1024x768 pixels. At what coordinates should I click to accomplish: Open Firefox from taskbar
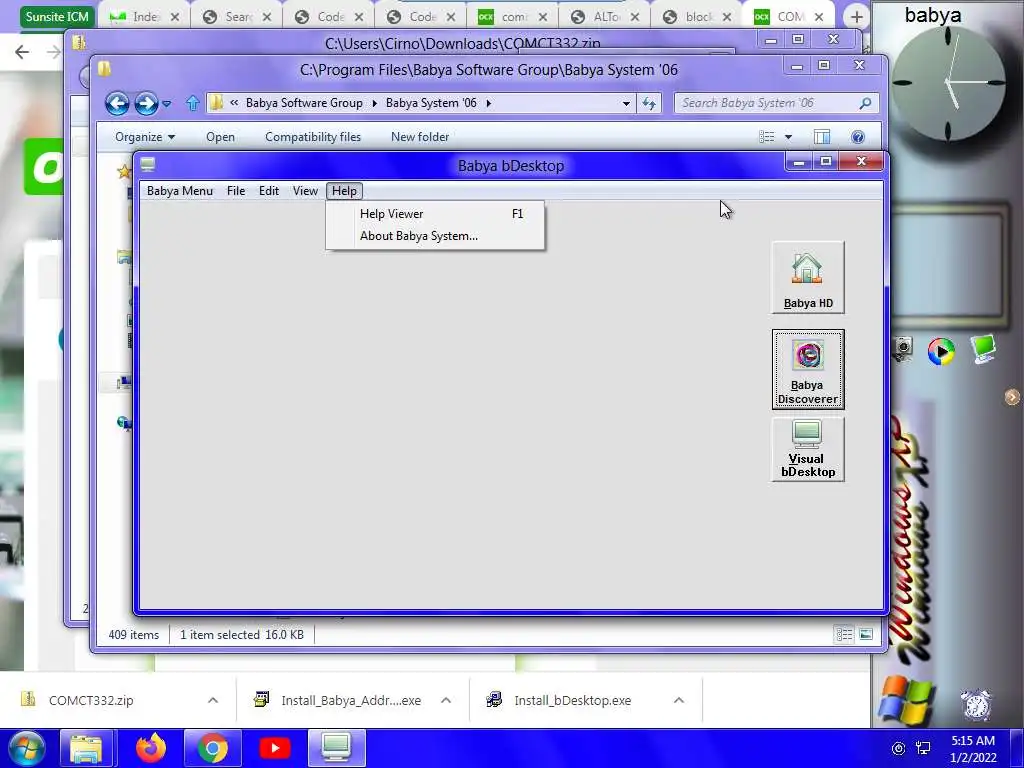click(x=151, y=748)
